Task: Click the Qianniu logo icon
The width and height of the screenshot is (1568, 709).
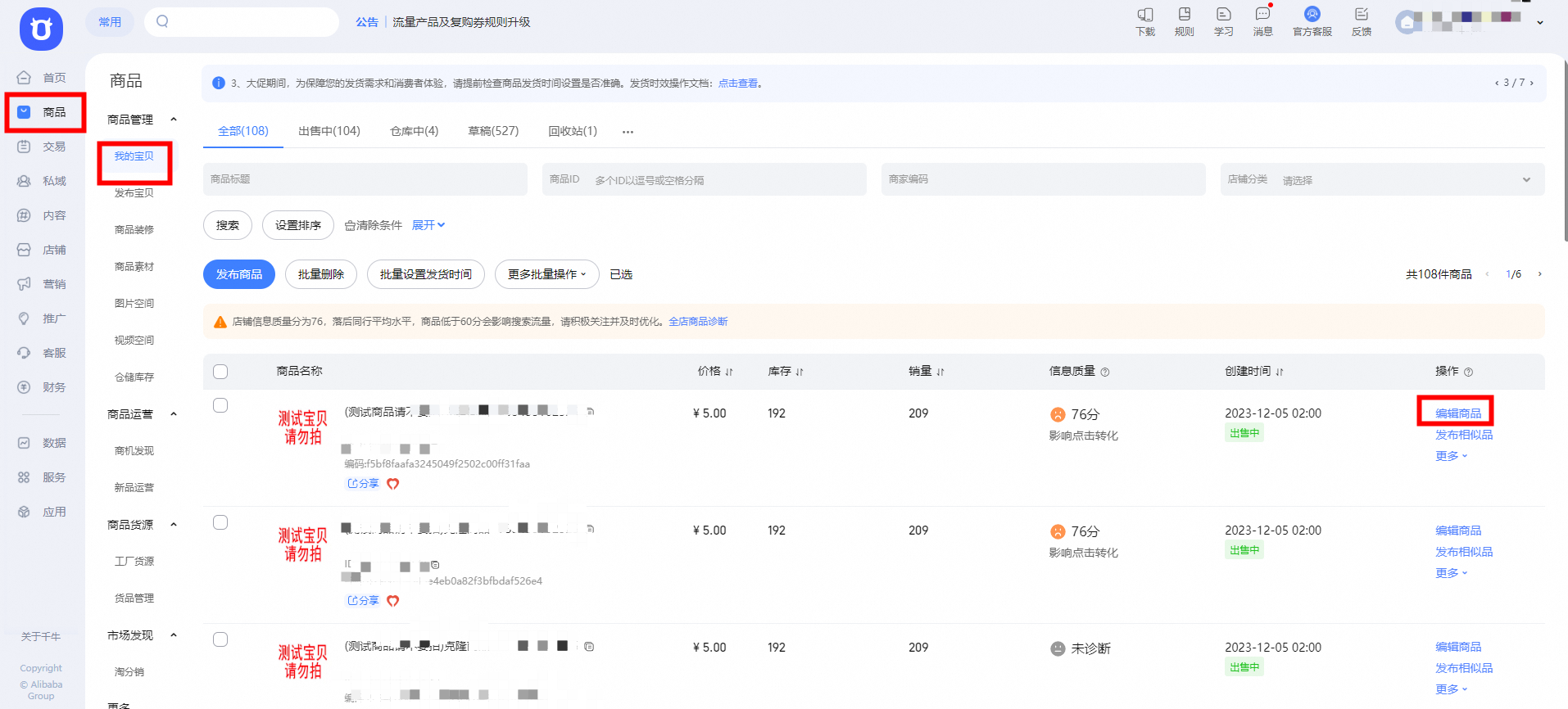Action: 41,29
